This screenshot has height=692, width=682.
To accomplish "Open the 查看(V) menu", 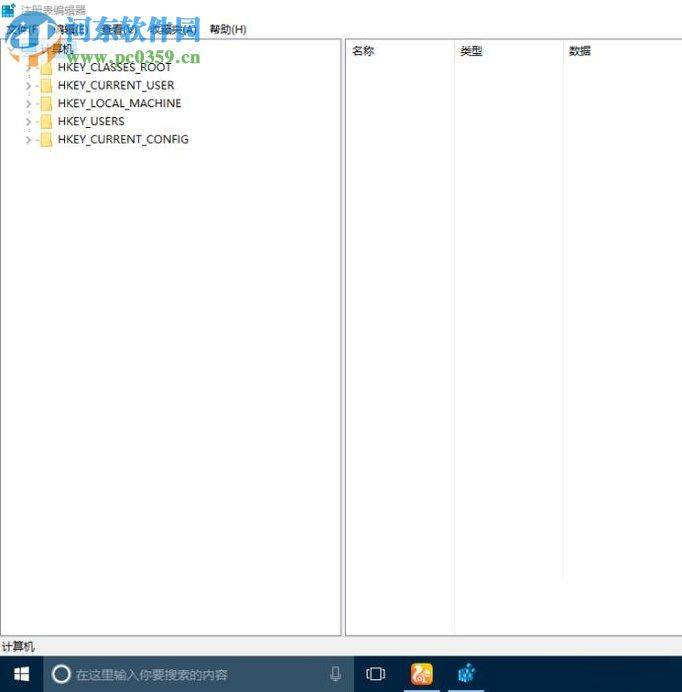I will click(117, 30).
